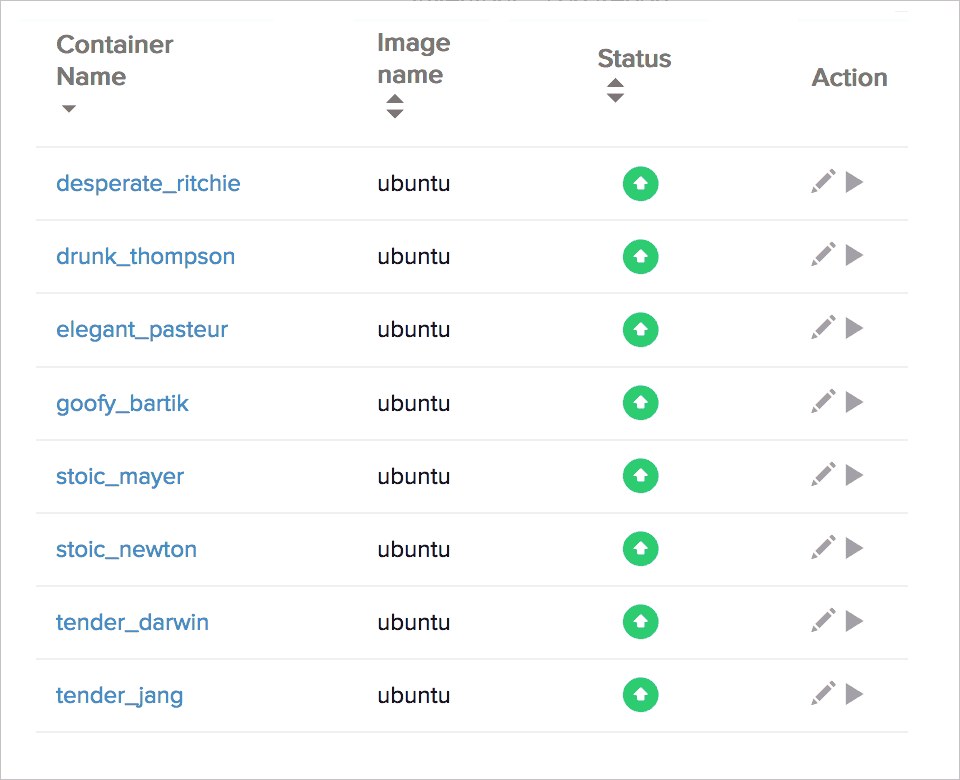Click the Status column header

point(634,59)
